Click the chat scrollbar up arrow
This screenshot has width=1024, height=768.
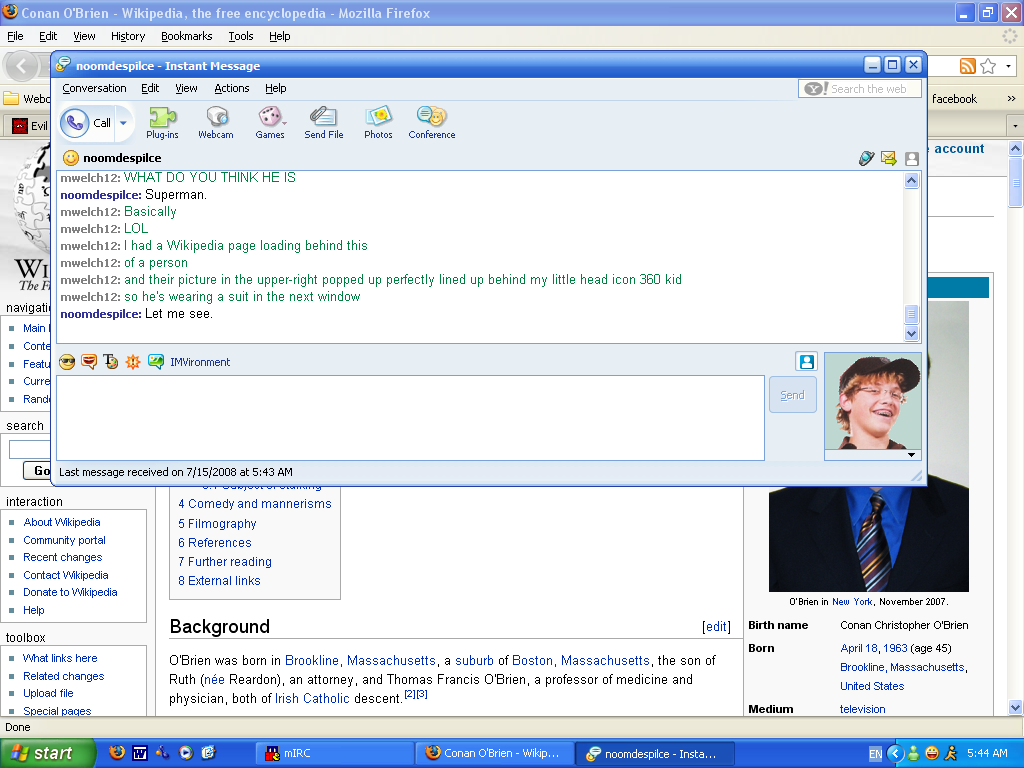tap(912, 181)
